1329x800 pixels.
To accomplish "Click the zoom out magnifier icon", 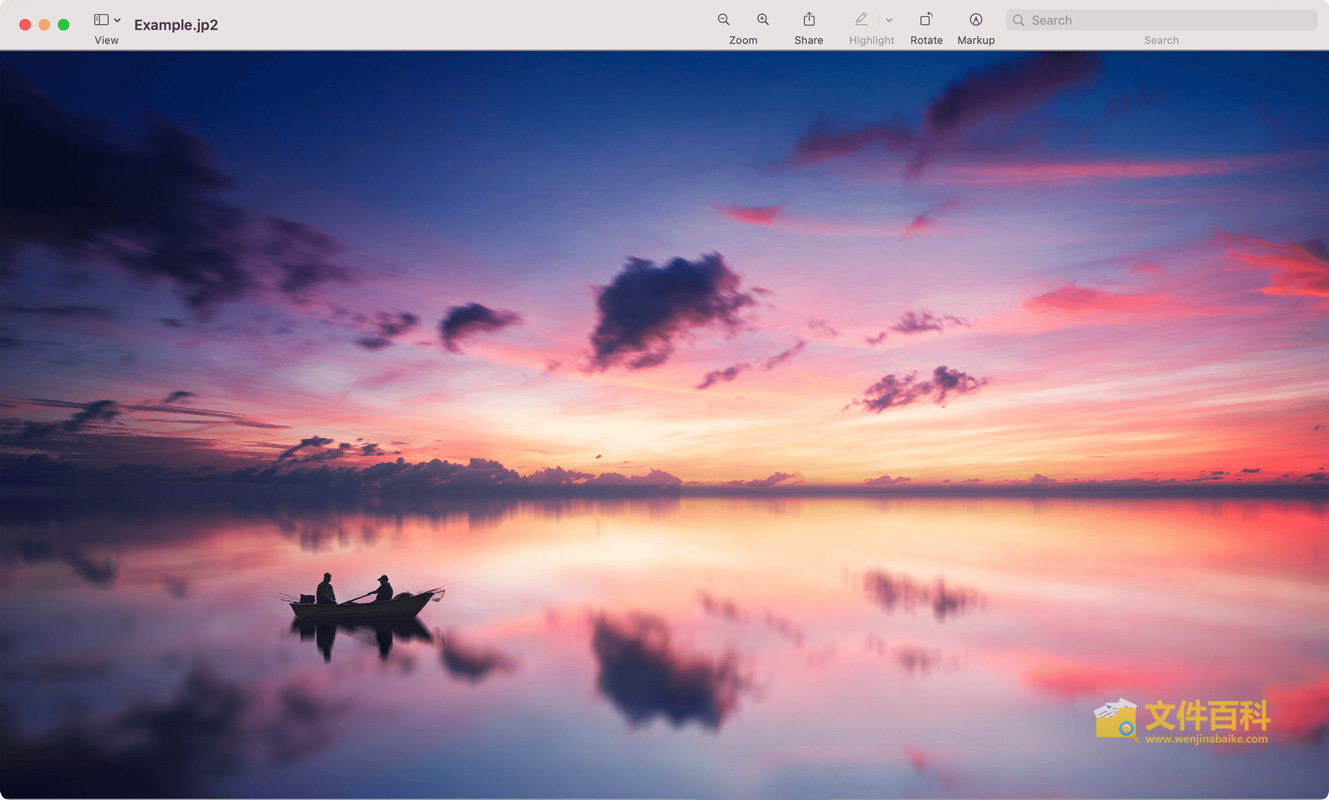I will (x=723, y=20).
